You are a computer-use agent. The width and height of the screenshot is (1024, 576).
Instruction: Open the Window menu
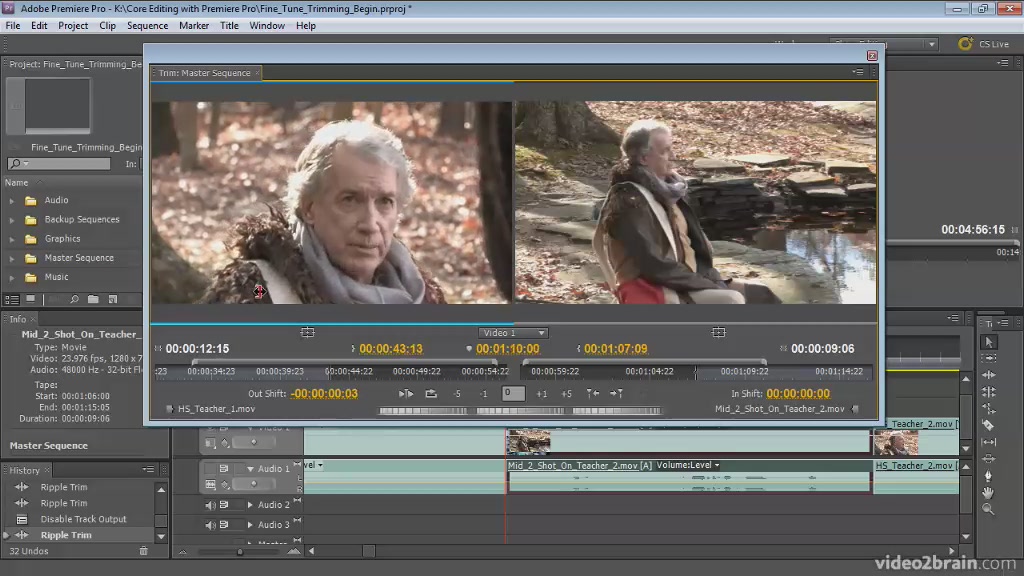click(267, 25)
